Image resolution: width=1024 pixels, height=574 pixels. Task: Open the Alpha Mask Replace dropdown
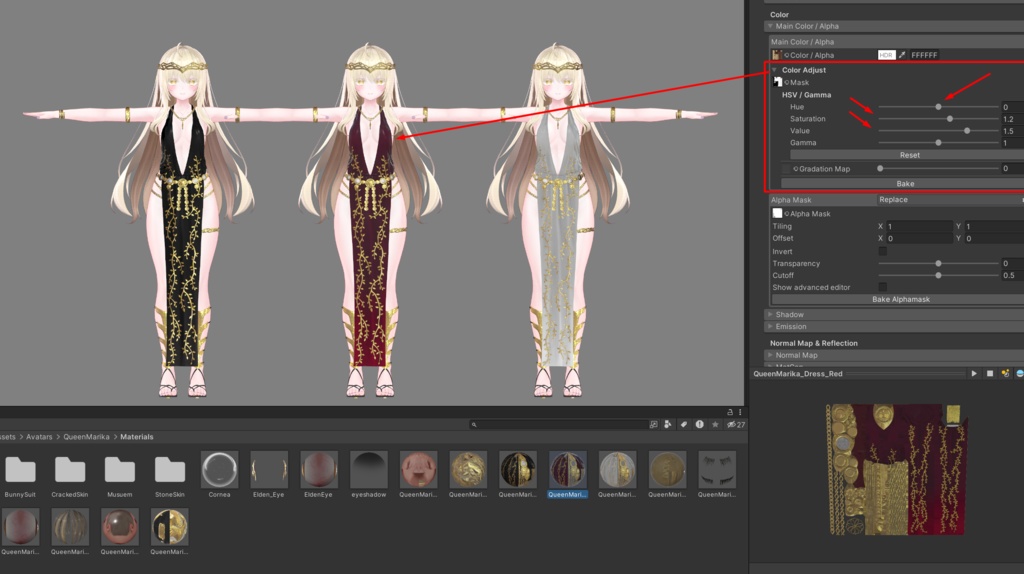[950, 200]
